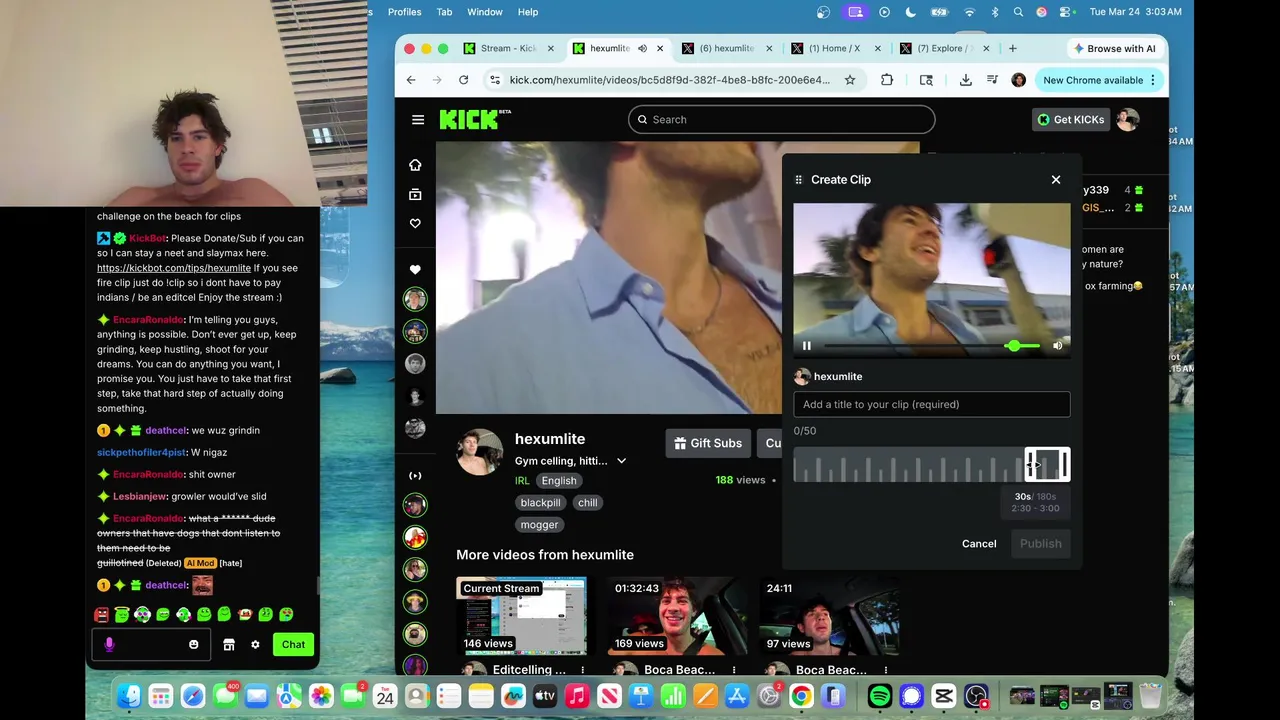
Task: Open the profile avatar in Kick header
Action: (x=1128, y=120)
